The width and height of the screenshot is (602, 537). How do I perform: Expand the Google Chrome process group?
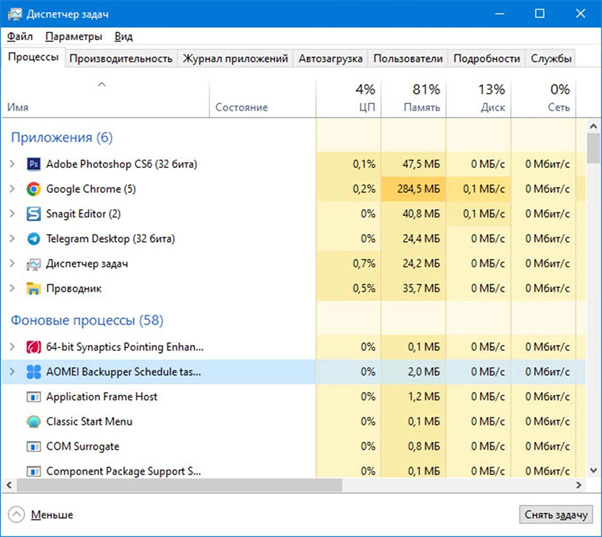coord(12,189)
